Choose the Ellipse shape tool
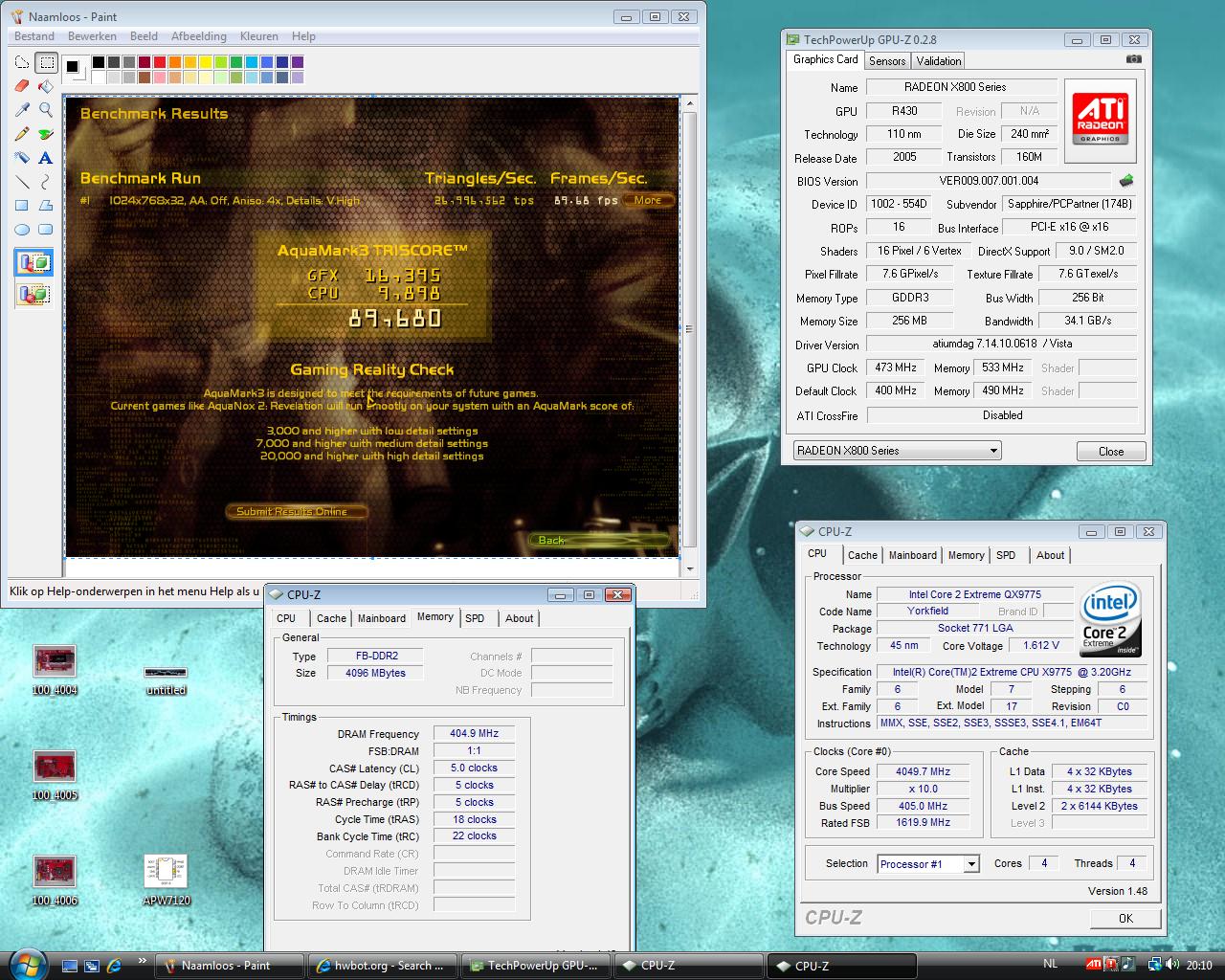The width and height of the screenshot is (1225, 980). click(x=22, y=230)
